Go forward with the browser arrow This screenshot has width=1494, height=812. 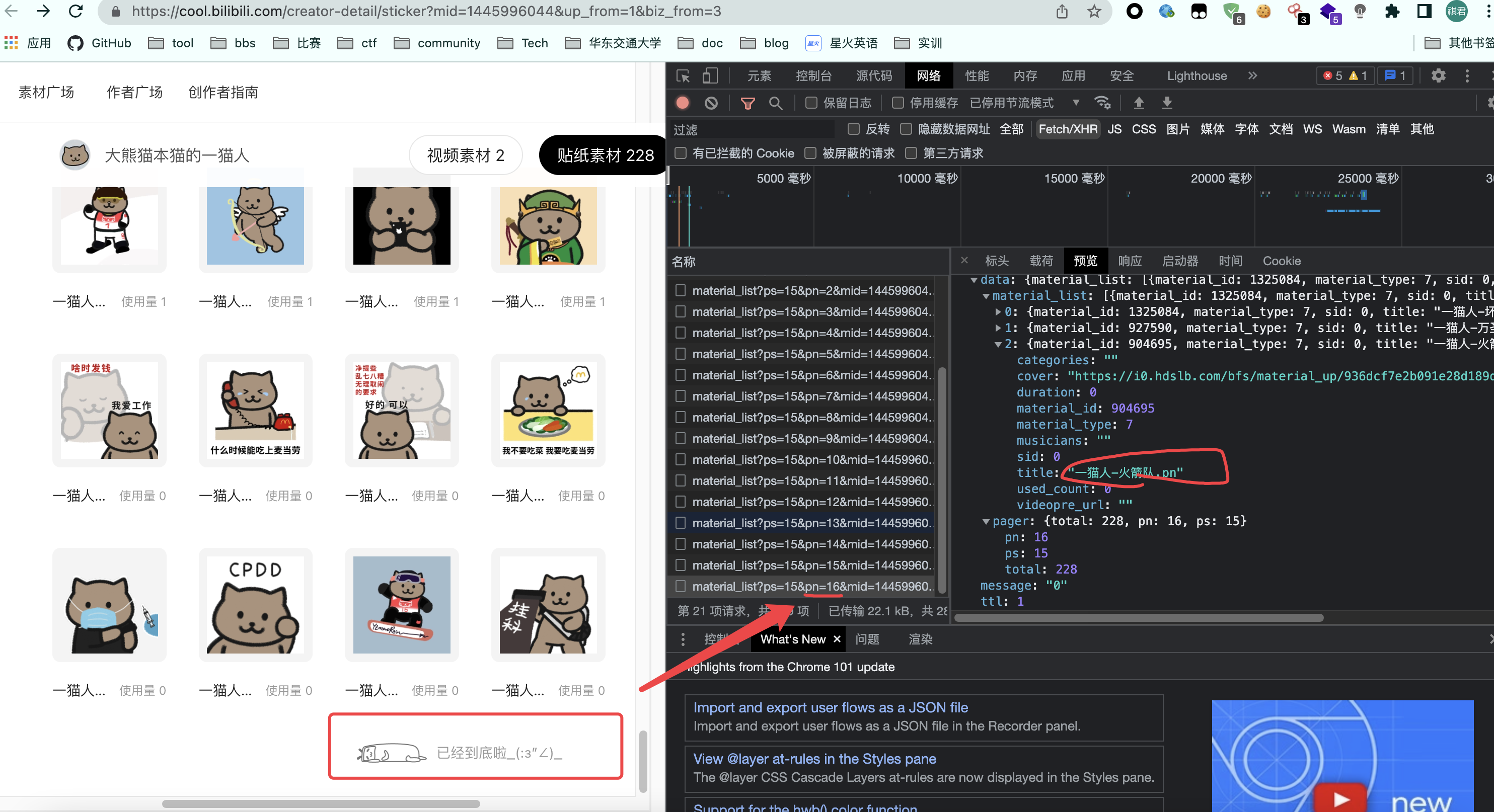(43, 11)
